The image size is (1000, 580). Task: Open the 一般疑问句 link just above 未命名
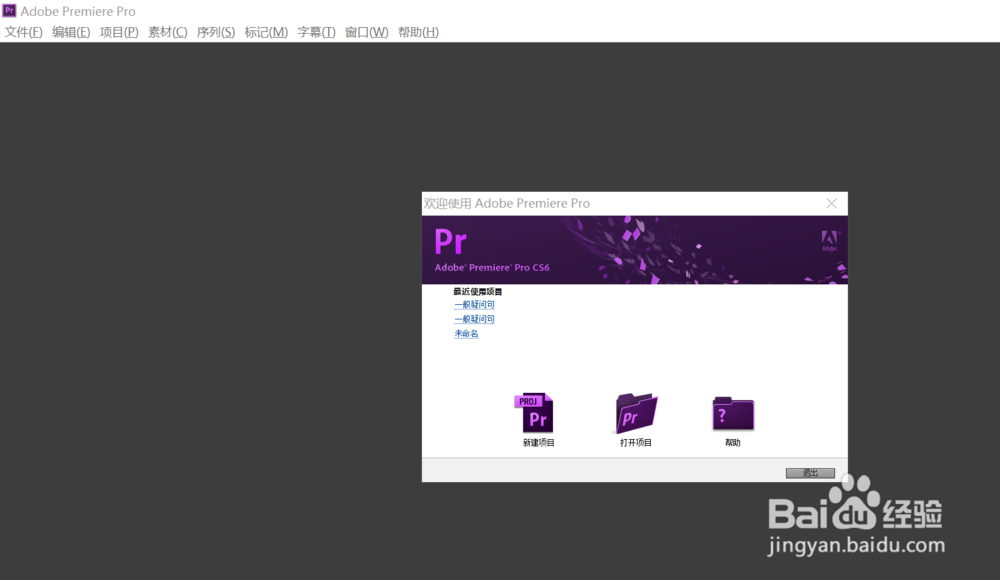pyautogui.click(x=474, y=319)
